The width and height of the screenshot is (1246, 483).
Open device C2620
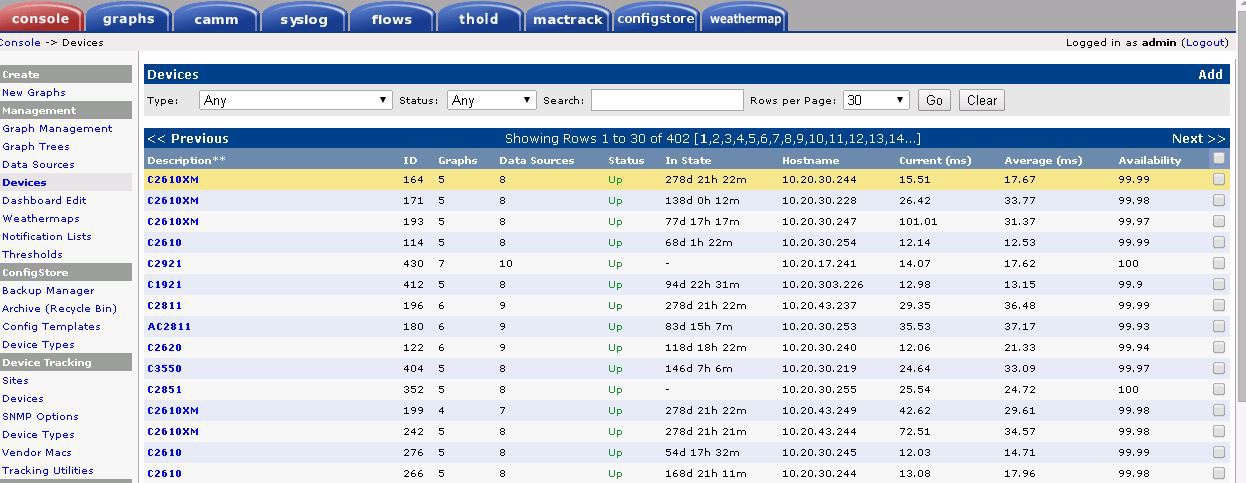(164, 348)
